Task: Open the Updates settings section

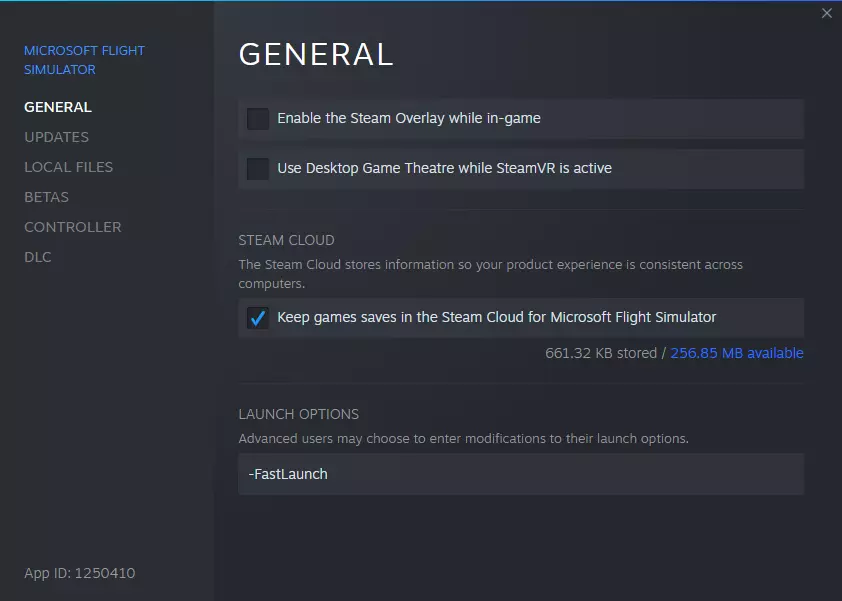Action: (56, 137)
